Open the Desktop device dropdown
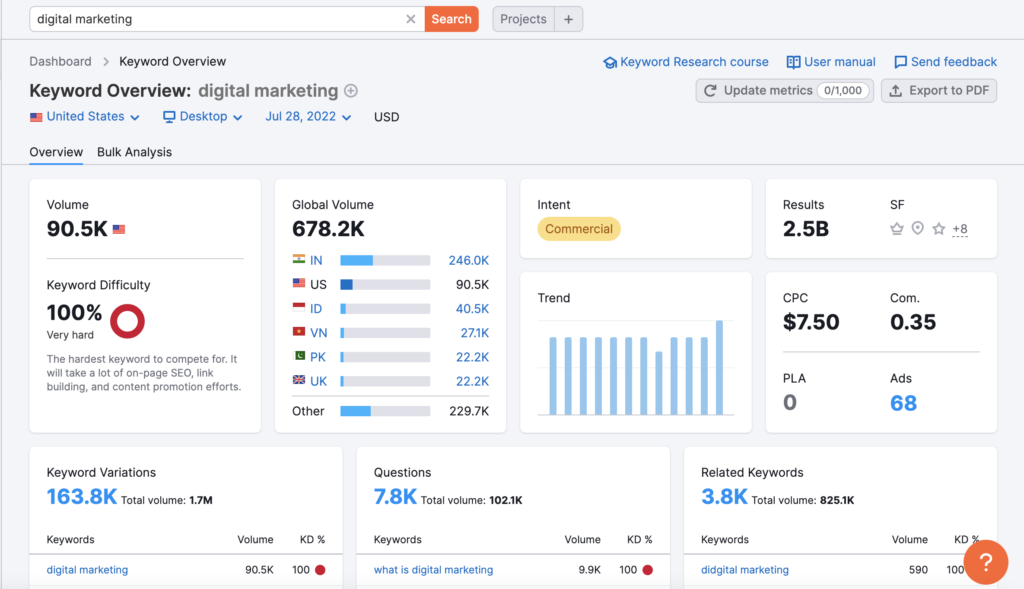This screenshot has height=589, width=1024. (x=202, y=117)
